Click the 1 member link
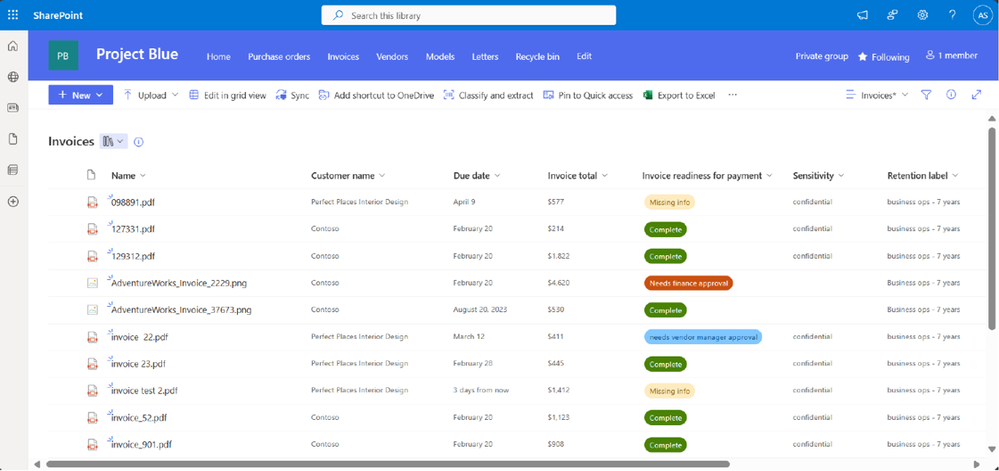Image resolution: width=999 pixels, height=471 pixels. coord(951,56)
